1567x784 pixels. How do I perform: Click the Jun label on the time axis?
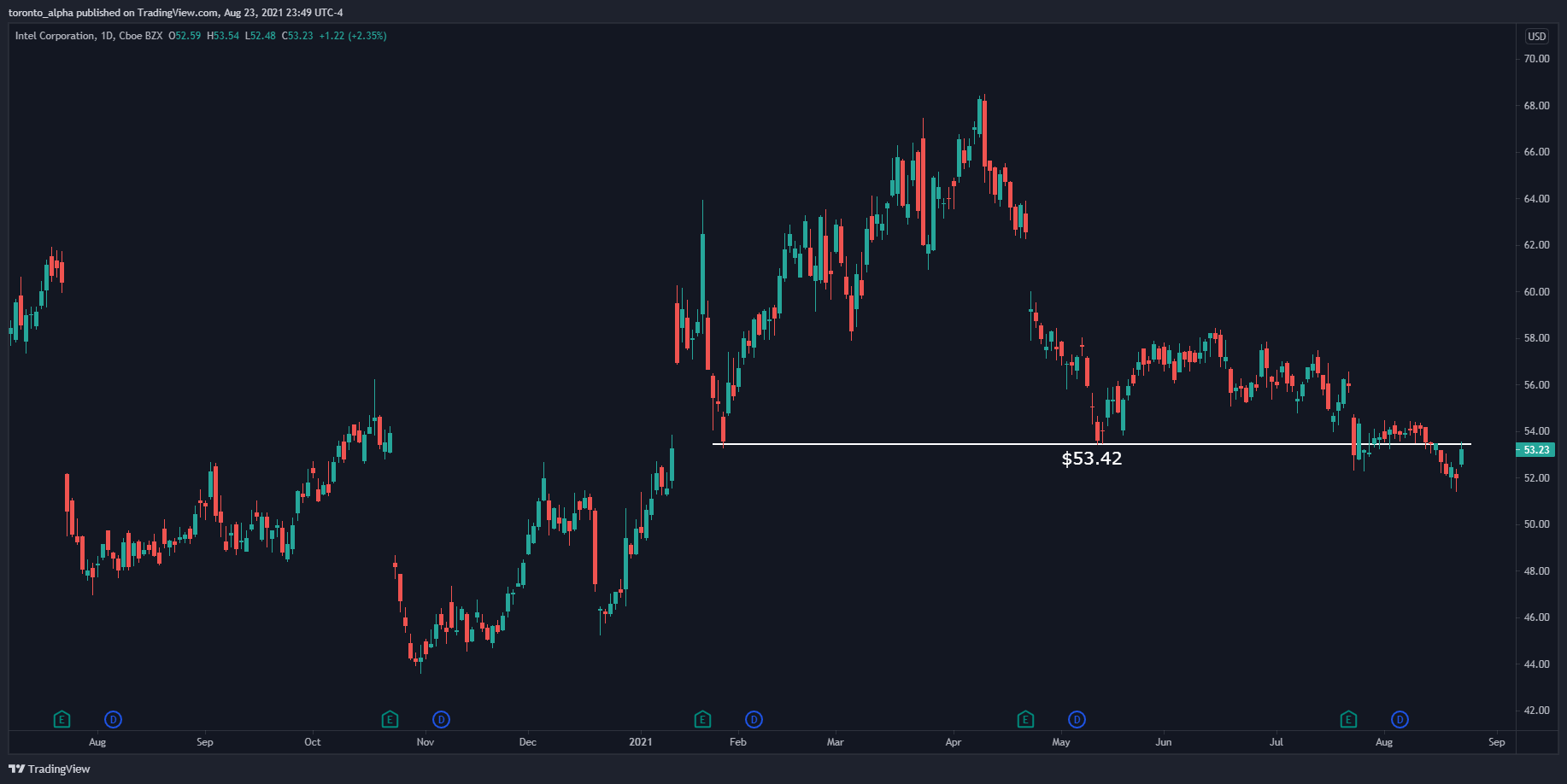(1164, 742)
